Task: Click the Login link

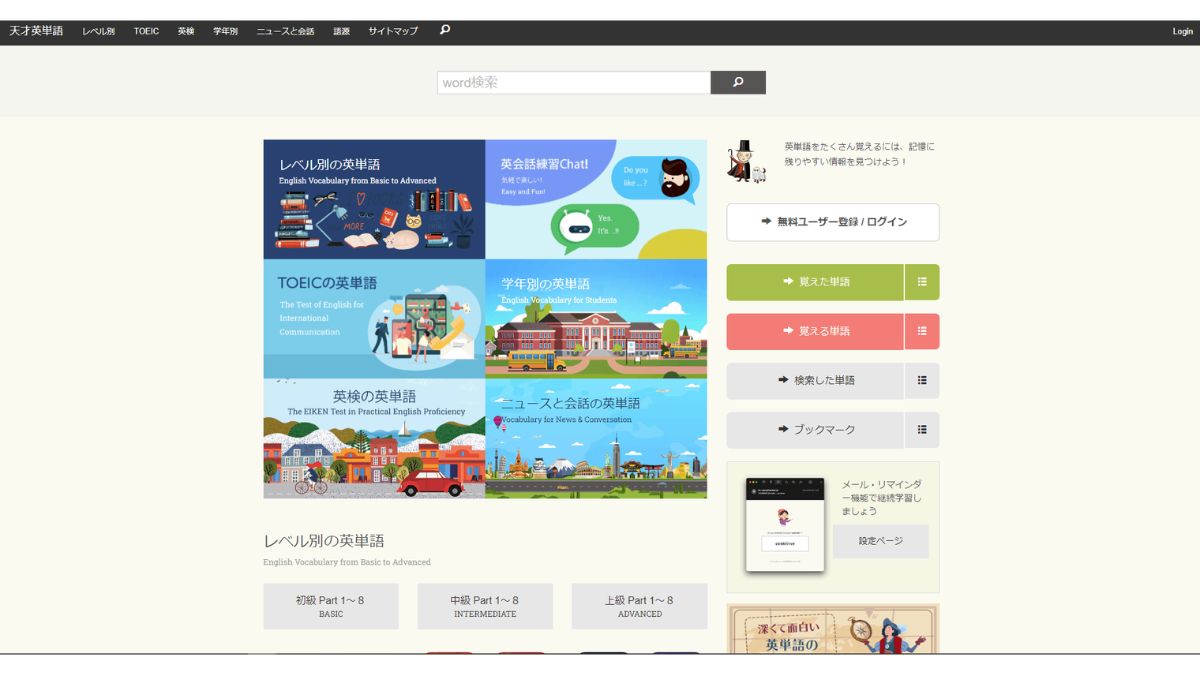Action: (x=1182, y=31)
